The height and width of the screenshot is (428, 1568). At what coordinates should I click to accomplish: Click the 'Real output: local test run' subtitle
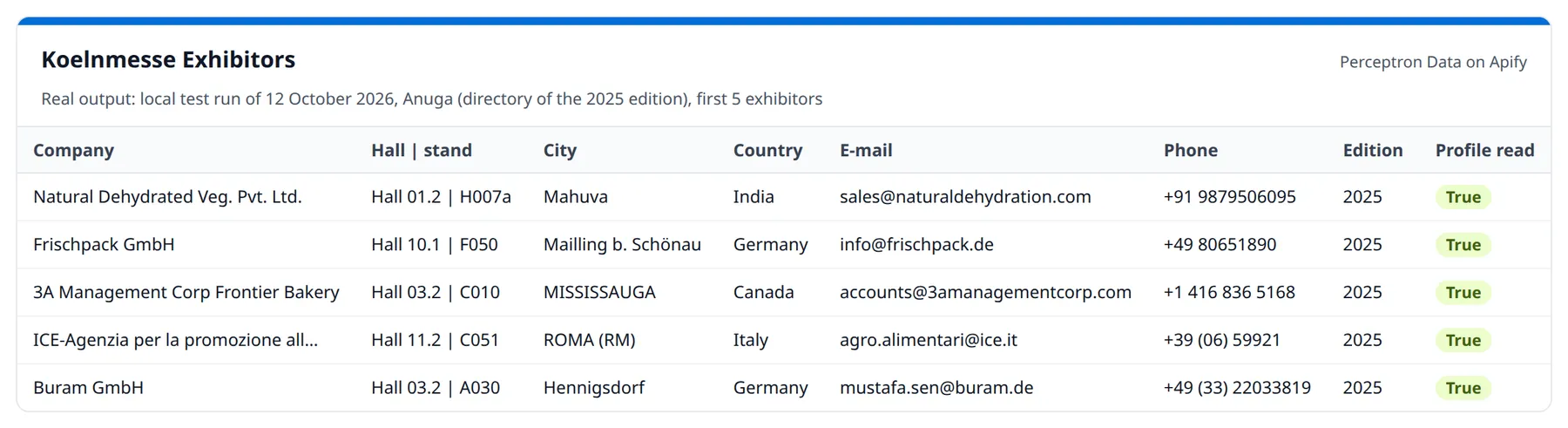432,99
